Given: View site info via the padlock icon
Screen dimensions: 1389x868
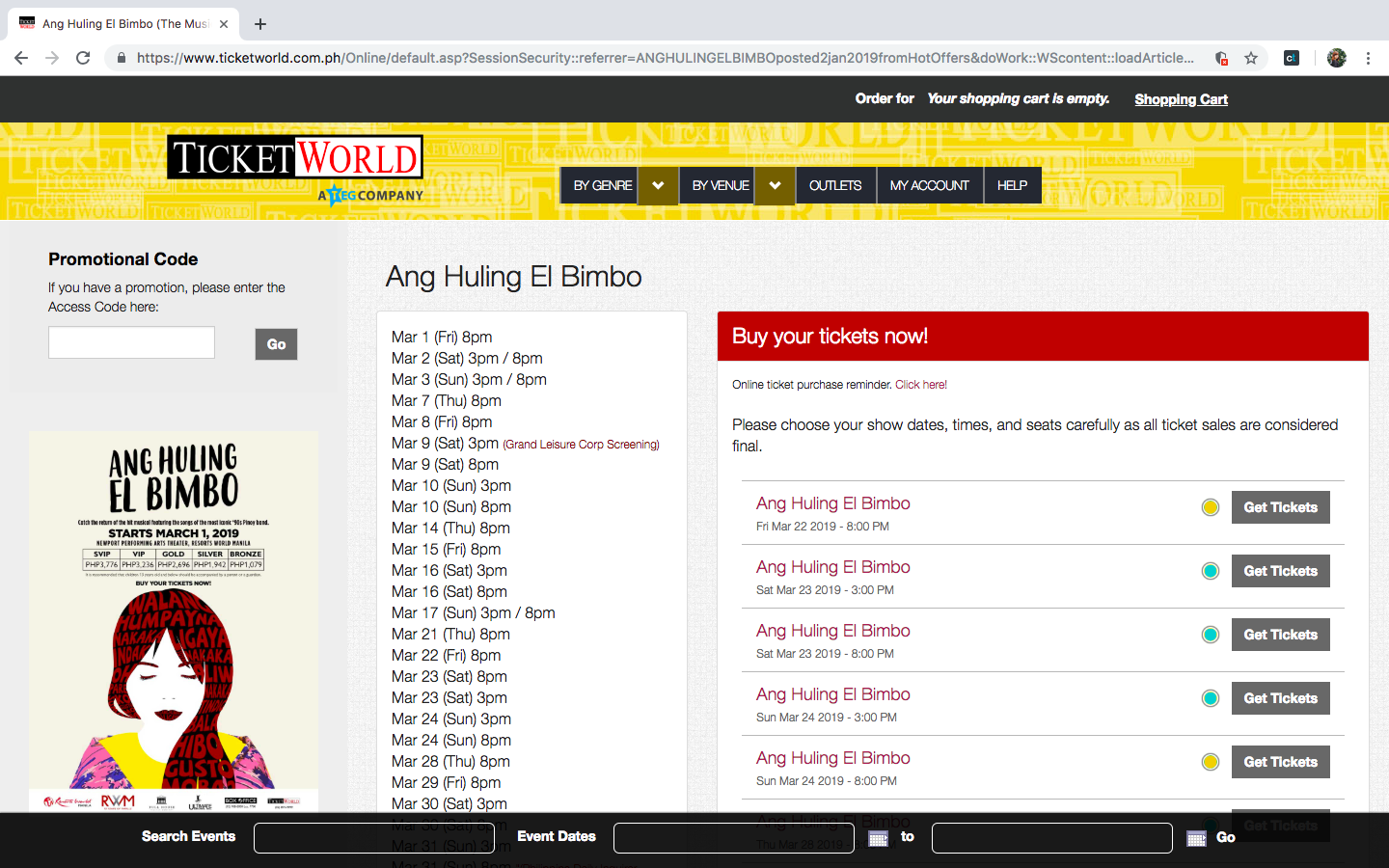Looking at the screenshot, I should (x=121, y=58).
